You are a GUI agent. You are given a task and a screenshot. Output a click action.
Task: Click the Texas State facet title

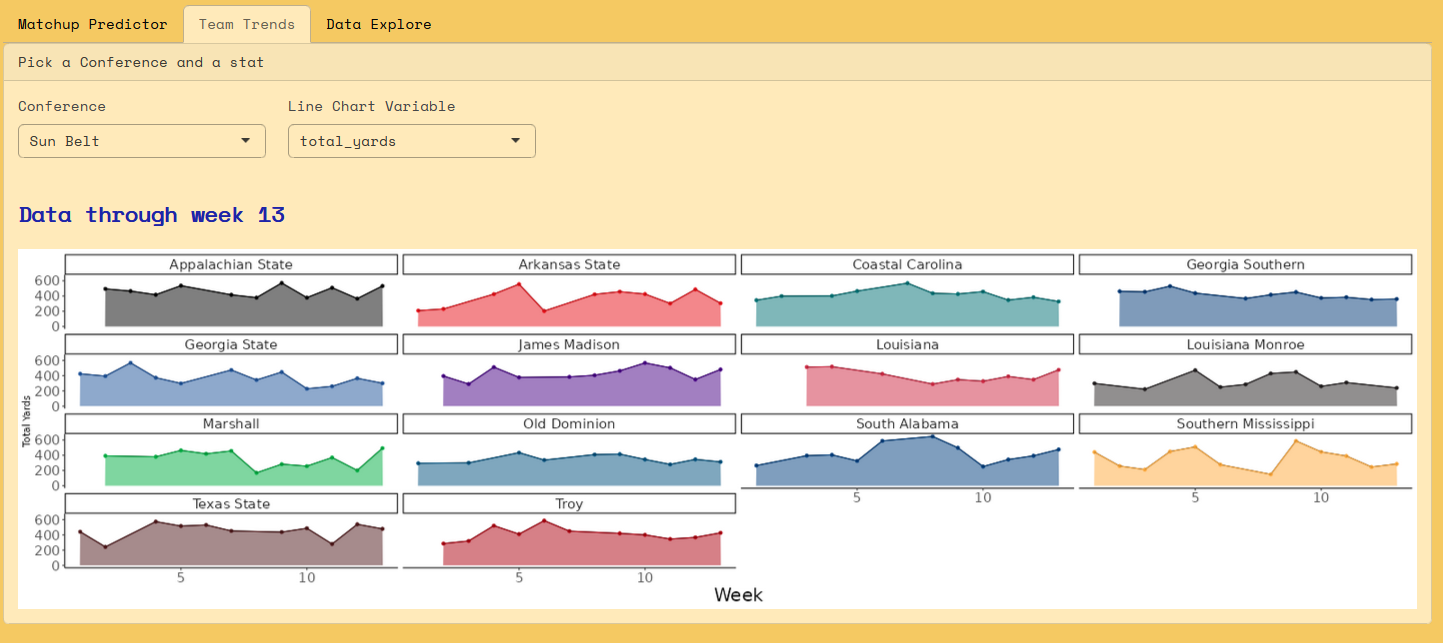(231, 504)
